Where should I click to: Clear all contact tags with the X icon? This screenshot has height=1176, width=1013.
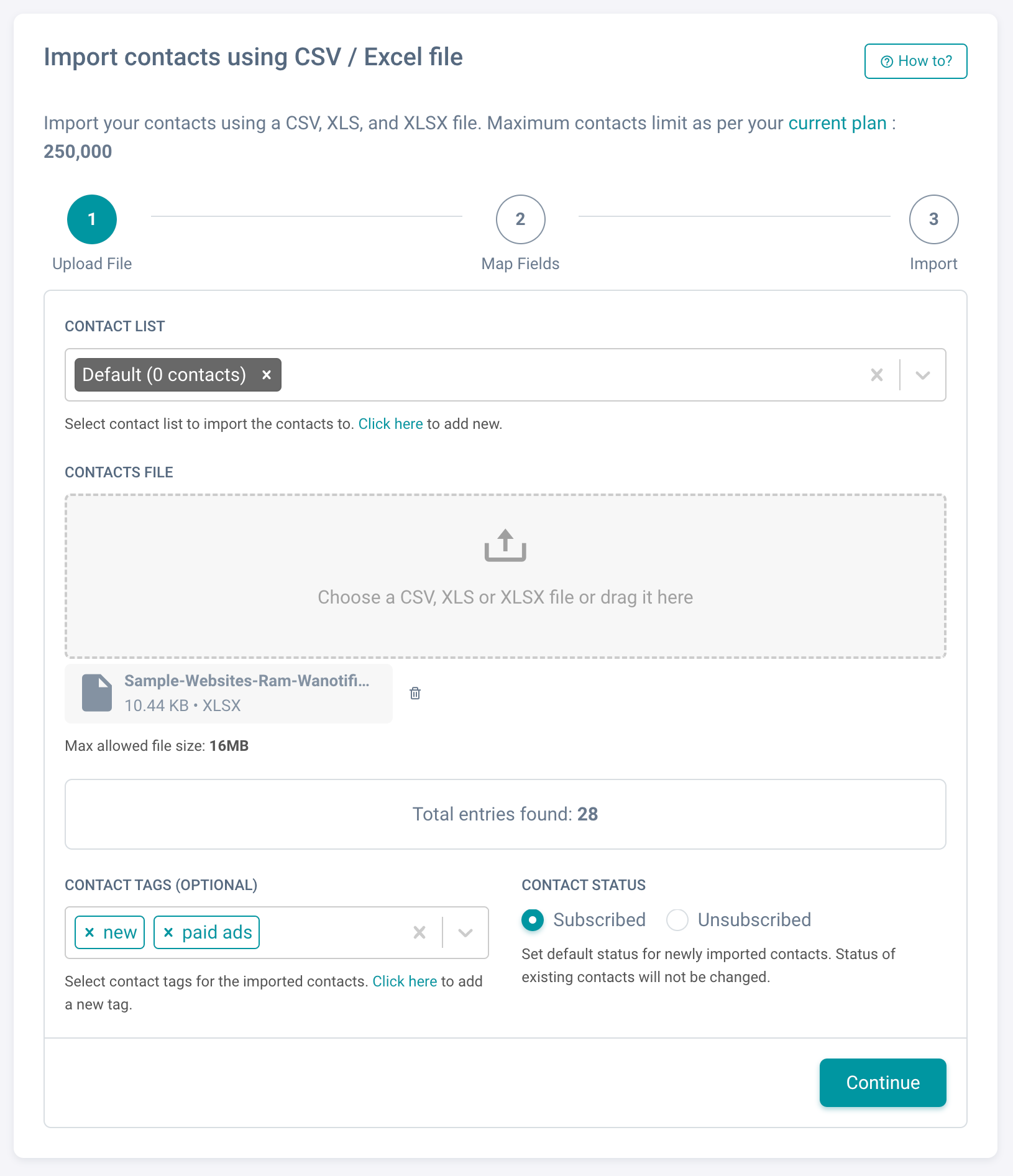tap(419, 932)
